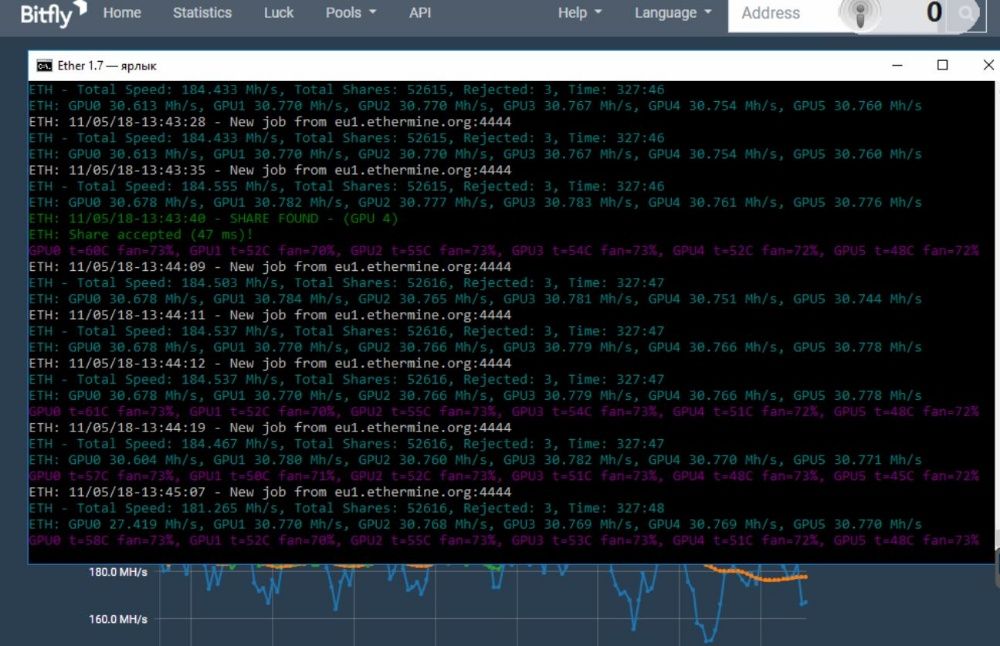Click the GPU0 t=60C fan status line
This screenshot has height=646, width=1000.
point(504,251)
